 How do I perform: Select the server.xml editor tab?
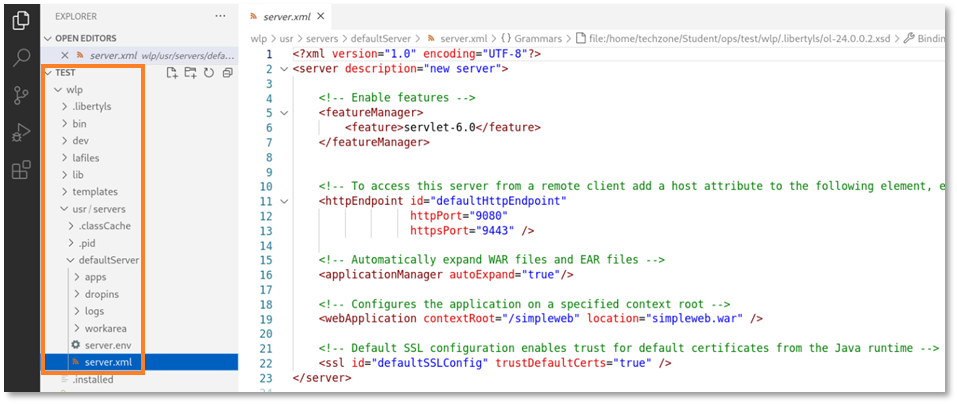[x=286, y=17]
